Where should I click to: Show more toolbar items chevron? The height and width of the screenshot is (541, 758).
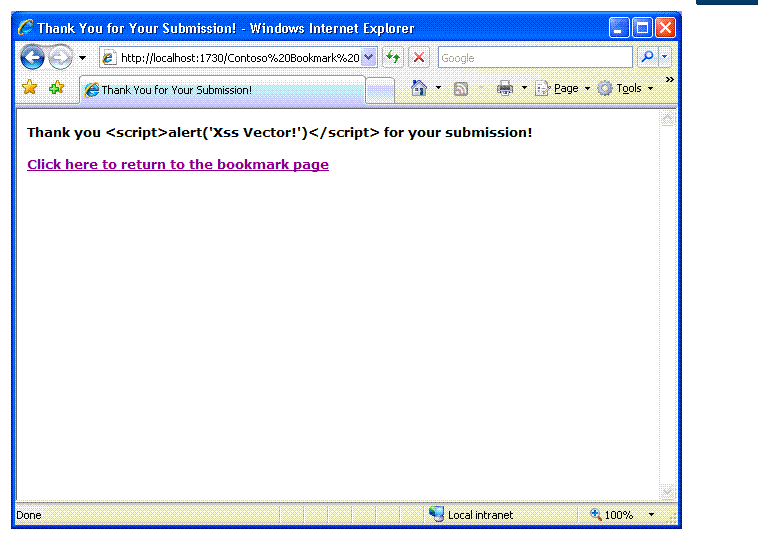670,79
